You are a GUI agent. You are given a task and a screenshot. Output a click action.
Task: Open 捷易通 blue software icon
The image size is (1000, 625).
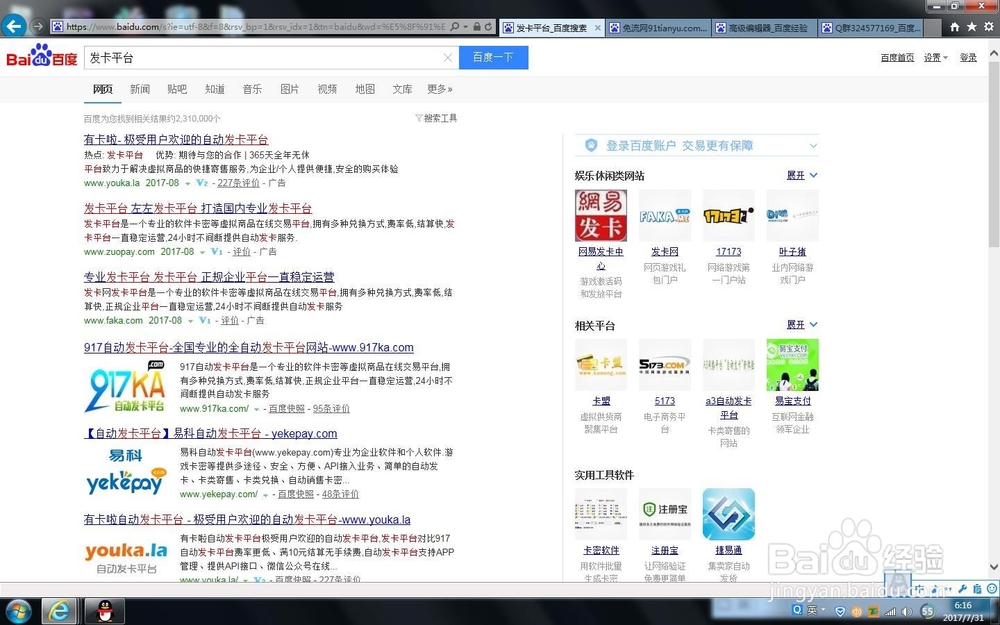point(728,514)
